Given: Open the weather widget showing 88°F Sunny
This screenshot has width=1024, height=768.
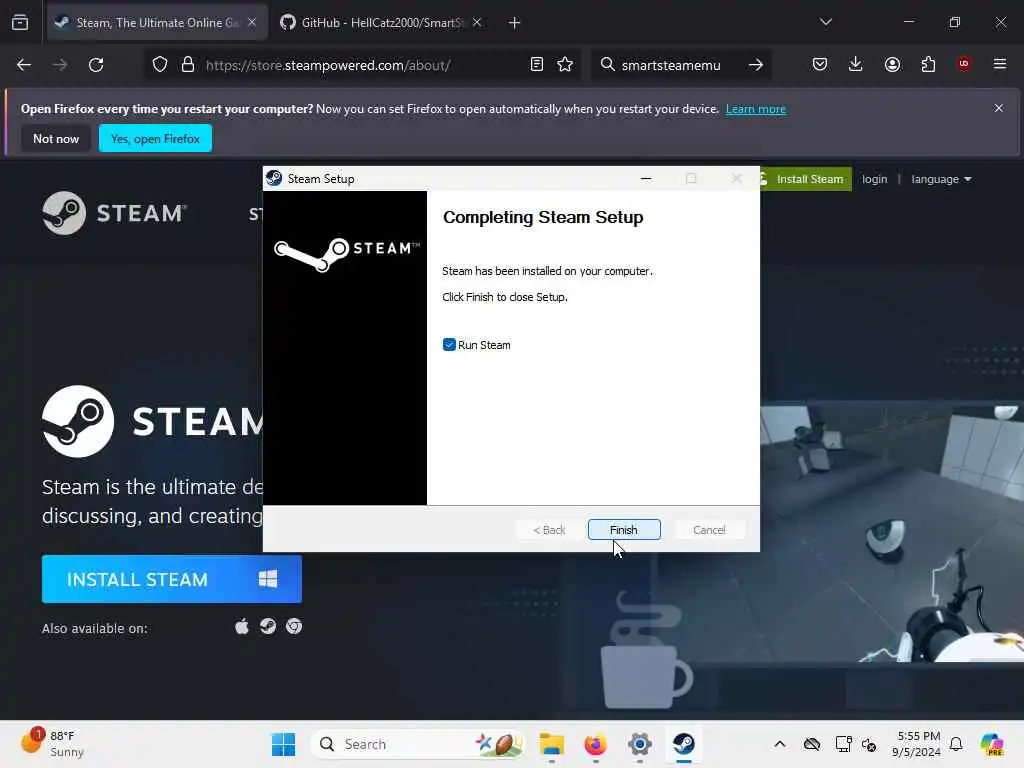Looking at the screenshot, I should (52, 744).
